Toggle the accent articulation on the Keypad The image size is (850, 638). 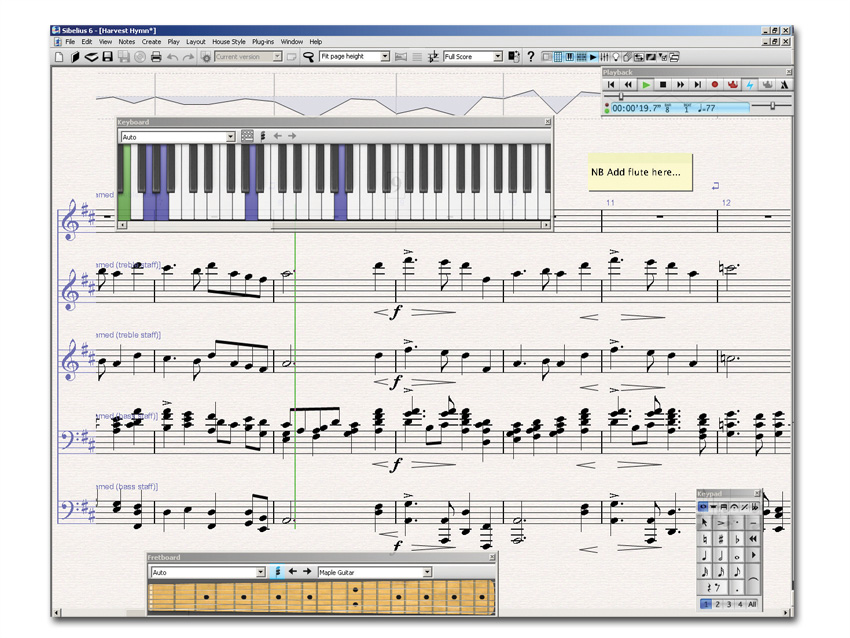pyautogui.click(x=721, y=522)
